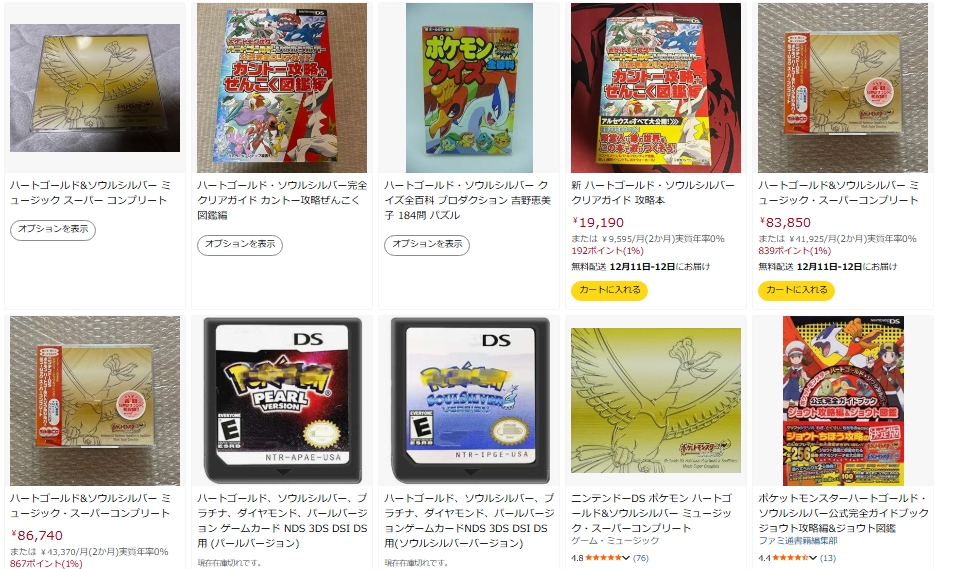Show options for the Music Super Complete listing
The height and width of the screenshot is (569, 961).
tap(53, 229)
